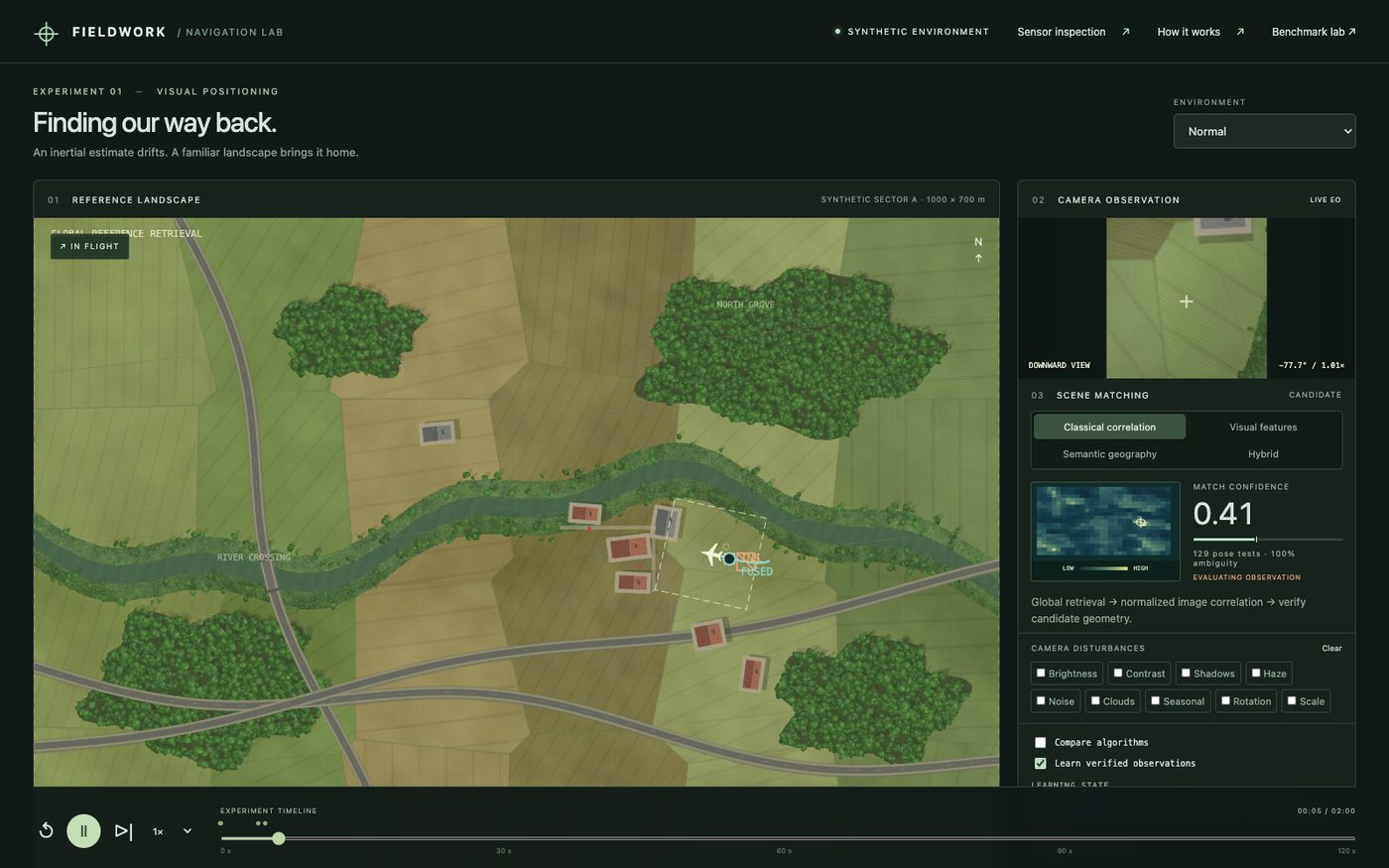Click the 1× playback speed label
Screen dimensions: 1389x868
point(158,831)
